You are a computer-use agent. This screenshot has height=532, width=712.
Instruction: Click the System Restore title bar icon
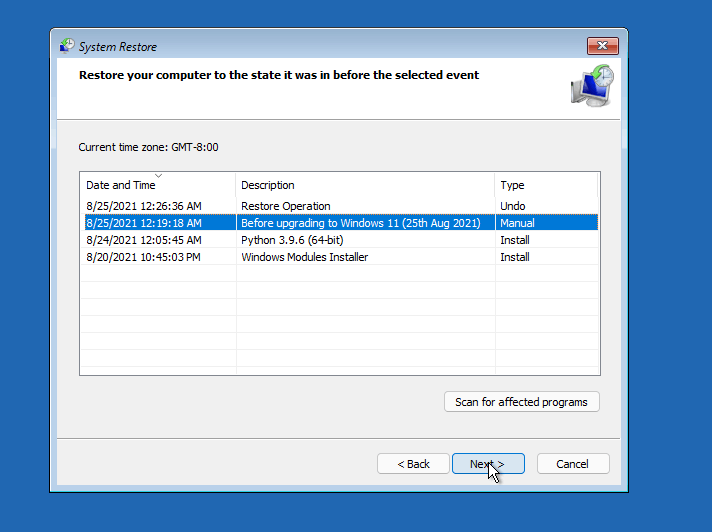point(67,46)
